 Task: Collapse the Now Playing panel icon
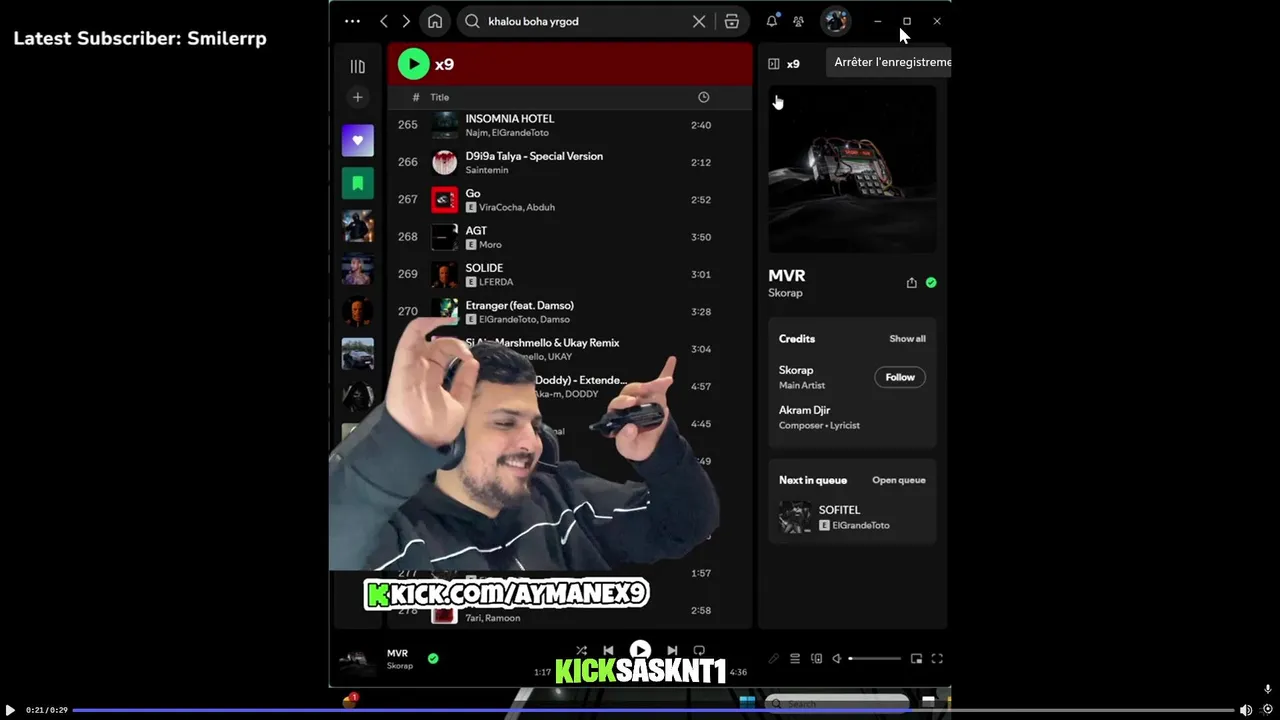[x=773, y=64]
